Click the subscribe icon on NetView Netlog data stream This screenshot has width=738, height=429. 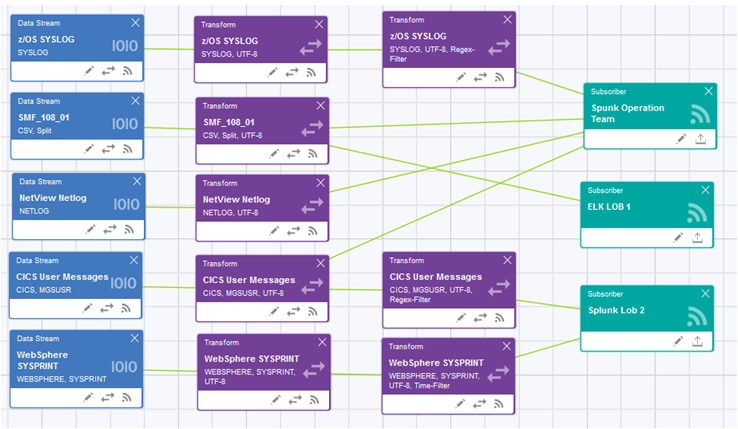(127, 229)
